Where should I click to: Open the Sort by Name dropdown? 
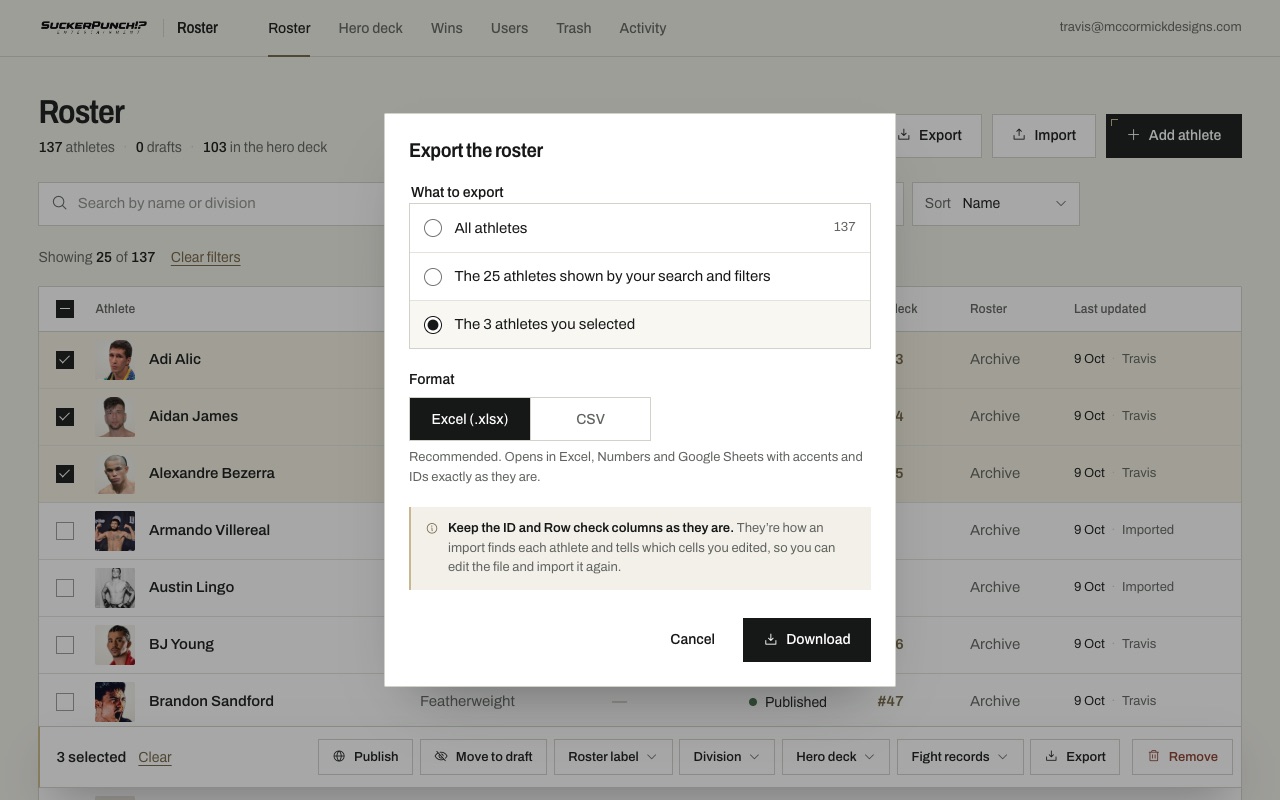(x=996, y=204)
